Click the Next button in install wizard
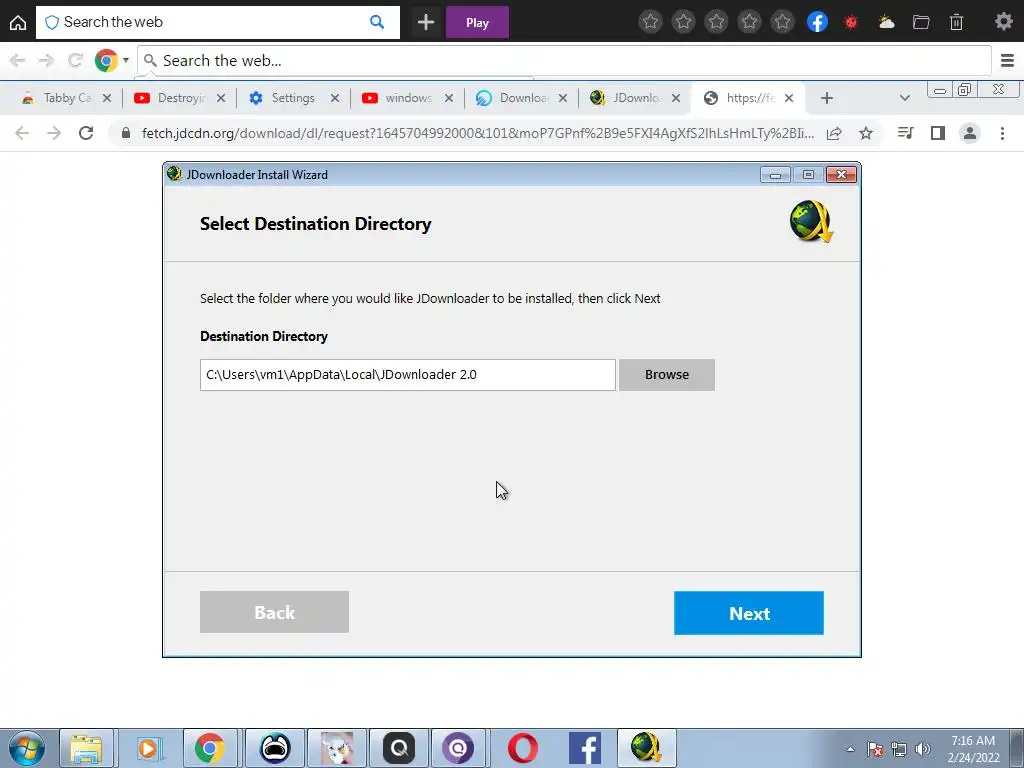1024x768 pixels. (748, 613)
